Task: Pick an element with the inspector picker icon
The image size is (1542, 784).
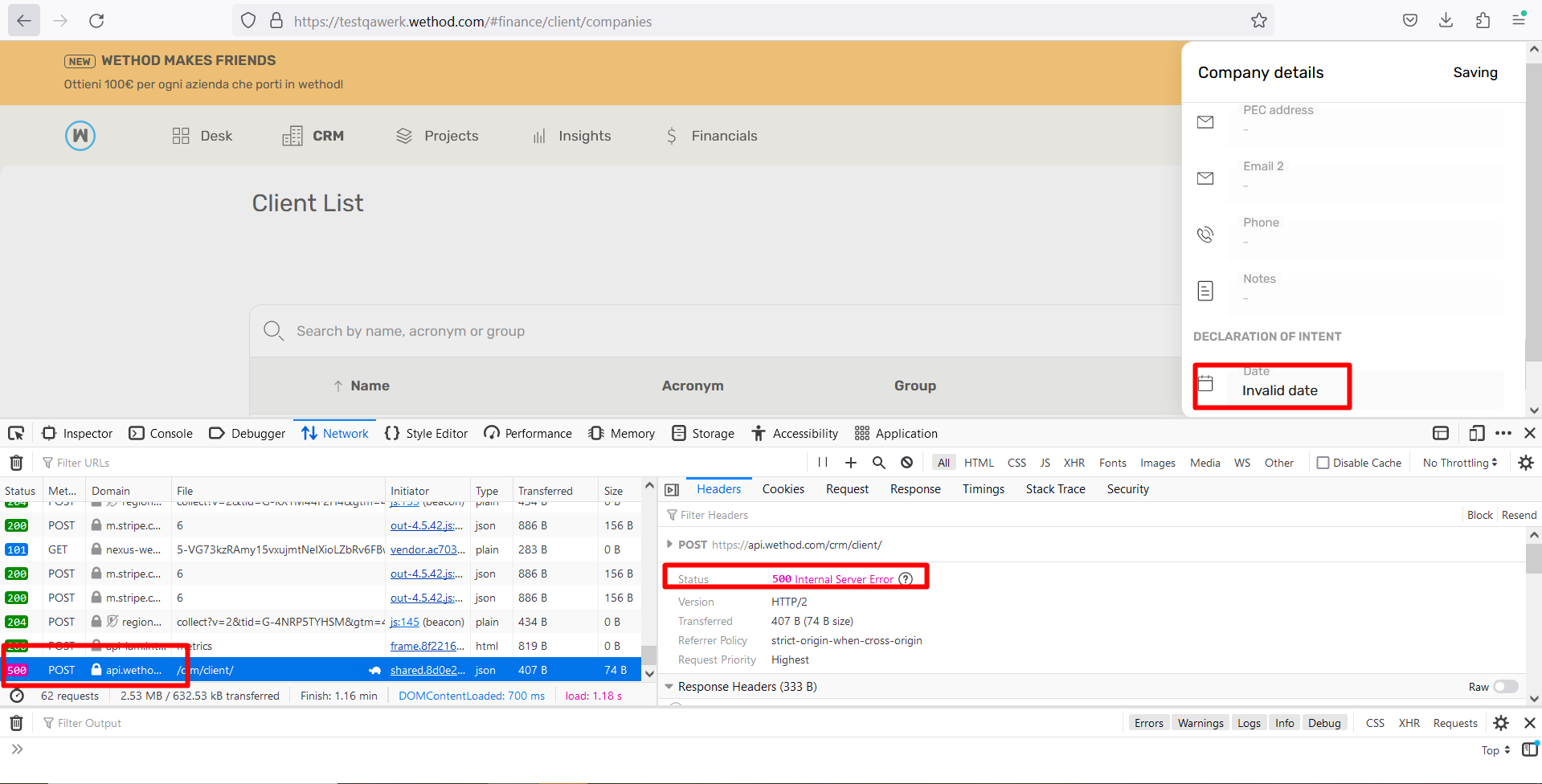Action: [x=16, y=434]
